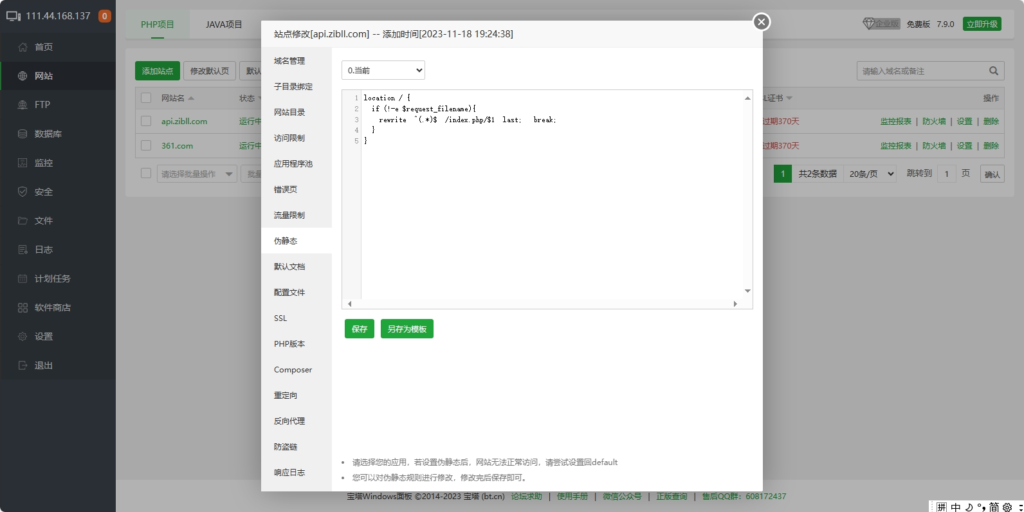Toggle the select-all sites header checkbox
Image resolution: width=1024 pixels, height=512 pixels.
[x=146, y=98]
